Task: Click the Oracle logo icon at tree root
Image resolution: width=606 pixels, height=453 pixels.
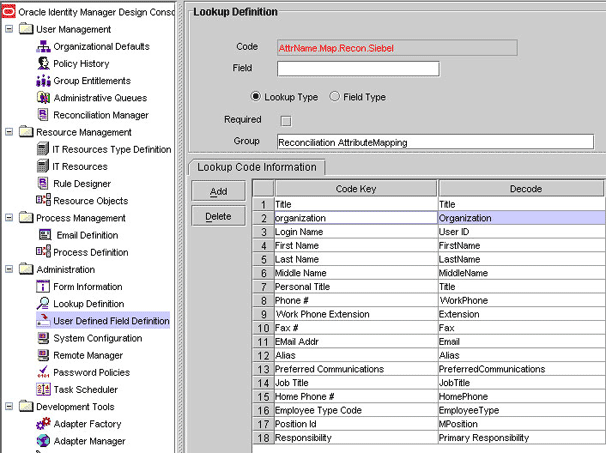Action: pos(9,12)
